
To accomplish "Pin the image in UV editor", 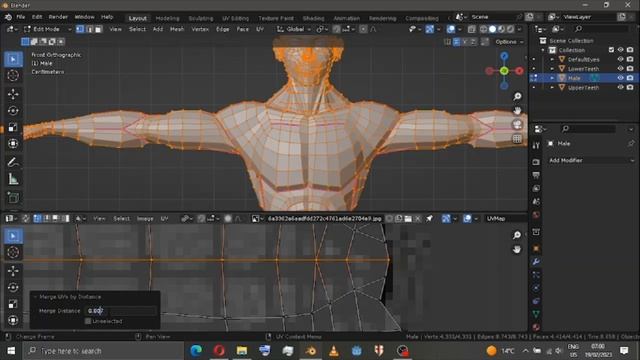I will (x=429, y=219).
